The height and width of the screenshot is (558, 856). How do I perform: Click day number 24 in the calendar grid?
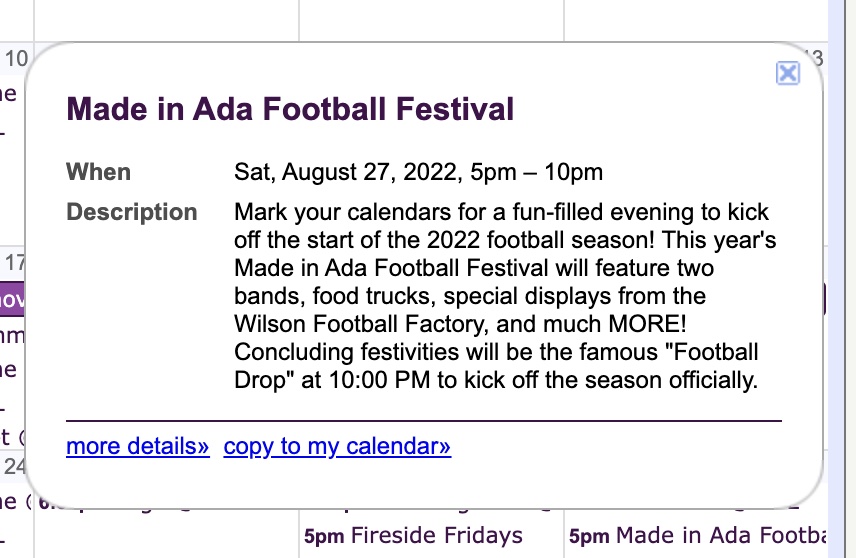pos(14,466)
